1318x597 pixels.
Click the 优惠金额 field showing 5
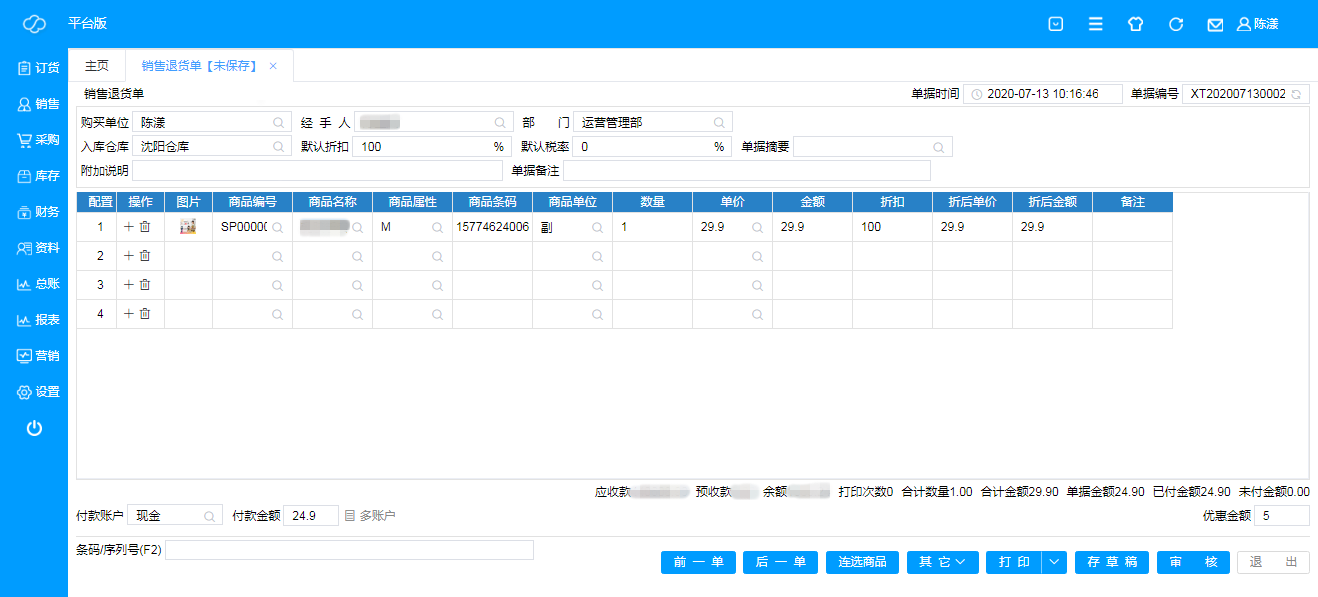(x=1282, y=516)
